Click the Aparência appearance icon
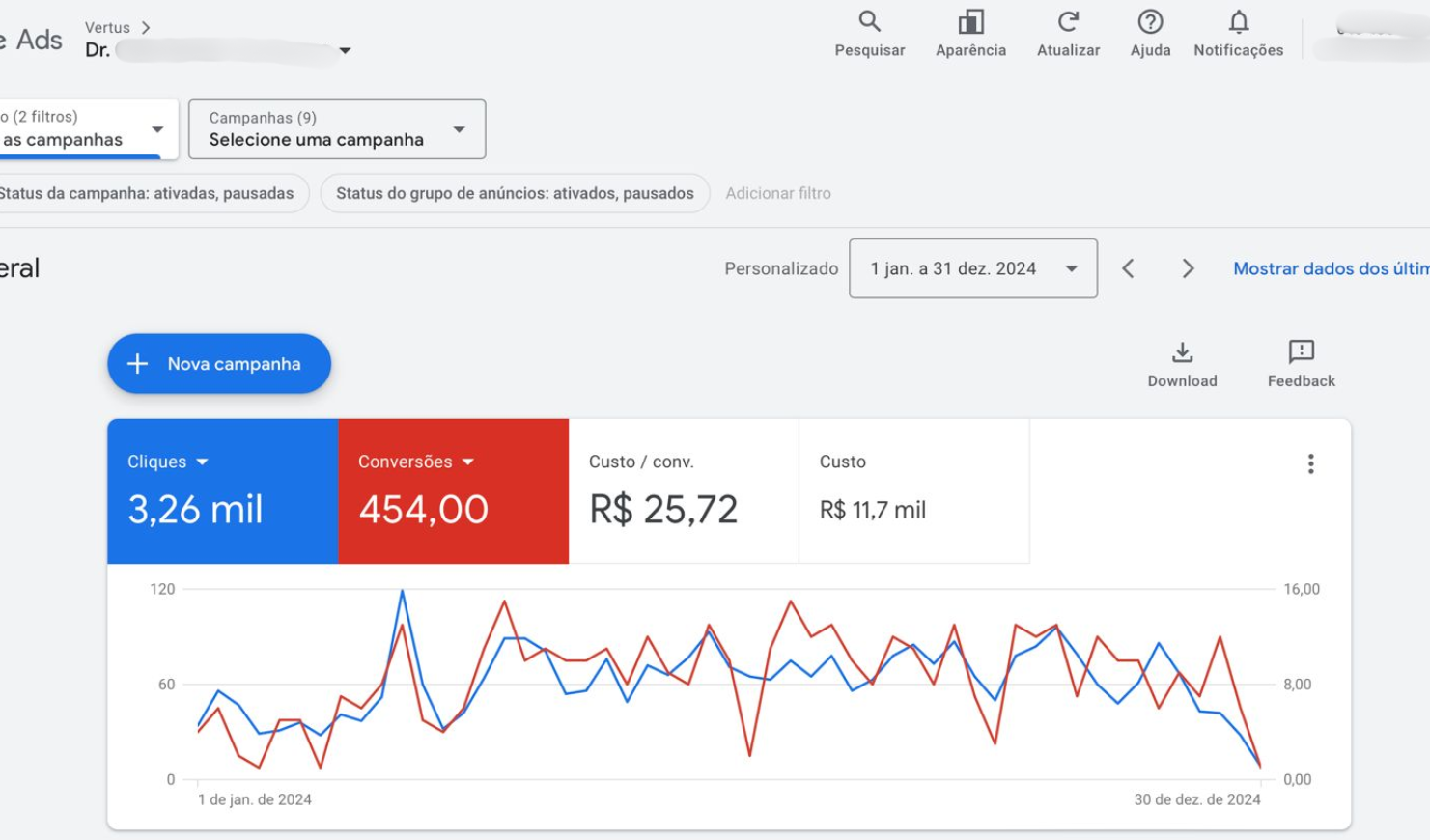 click(970, 22)
